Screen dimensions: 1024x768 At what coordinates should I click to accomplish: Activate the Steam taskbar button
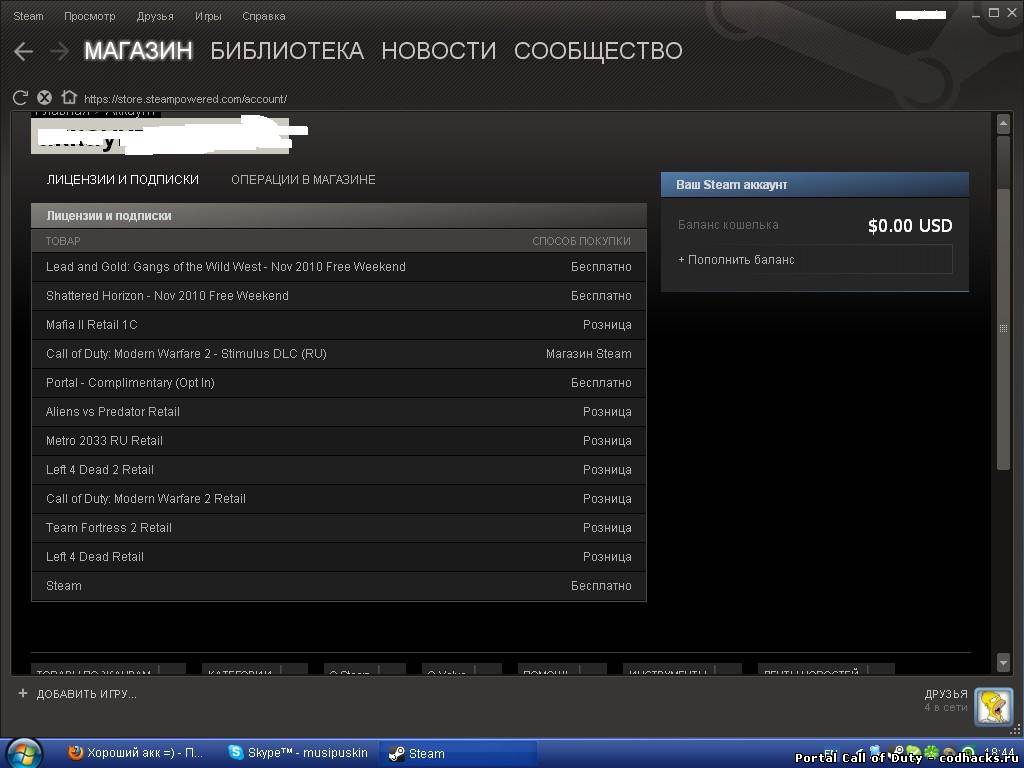point(457,754)
